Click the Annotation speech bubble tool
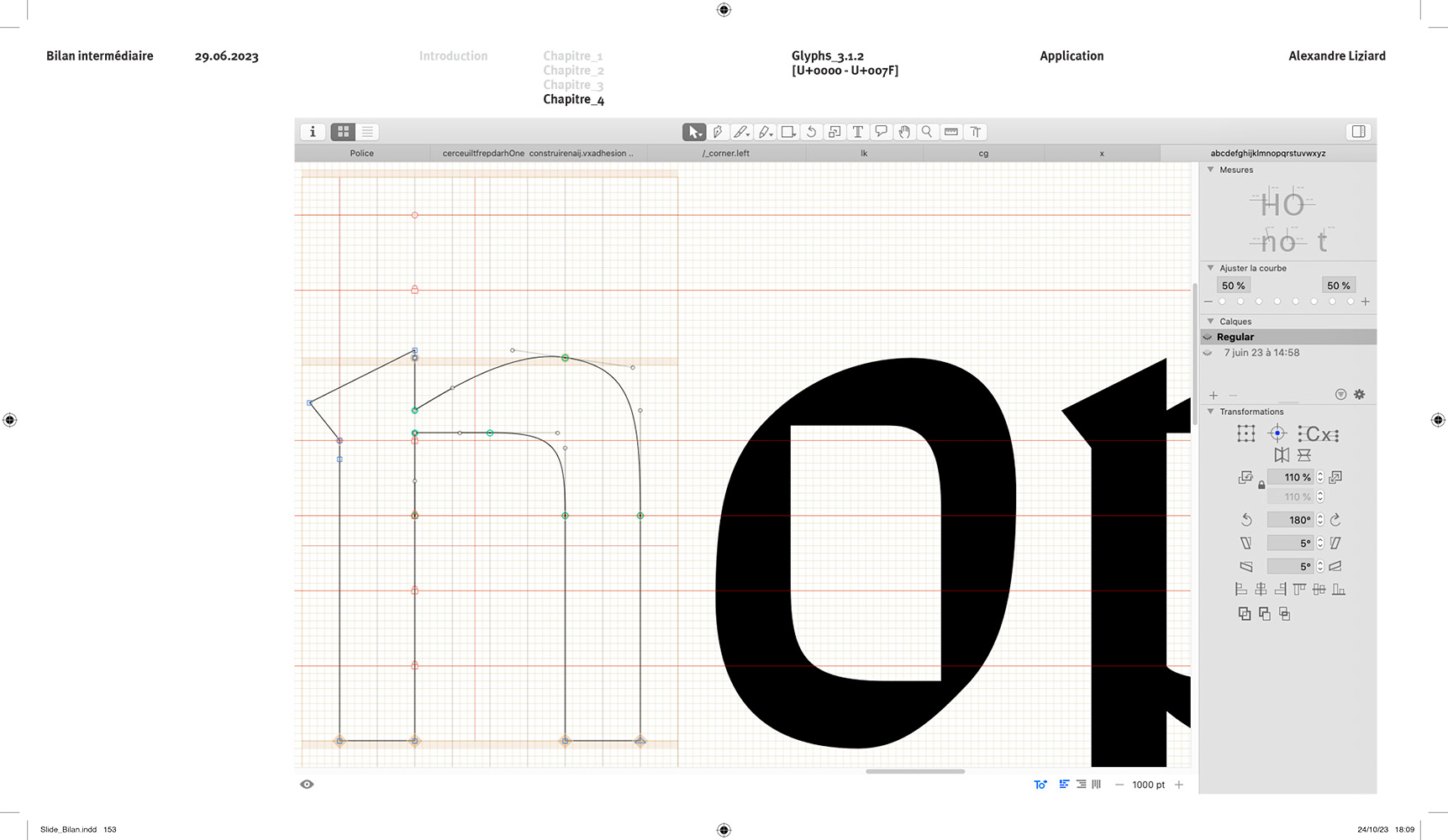Screen dimensions: 1448x840 click(x=881, y=132)
